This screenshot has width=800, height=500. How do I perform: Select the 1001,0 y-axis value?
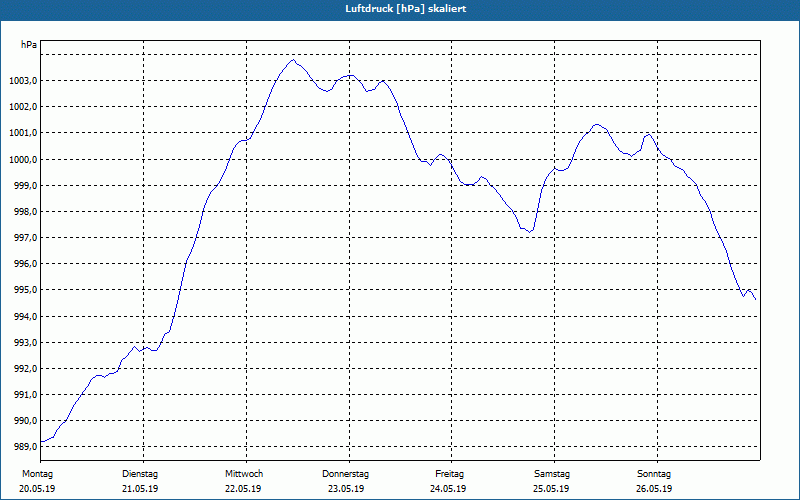(x=23, y=133)
